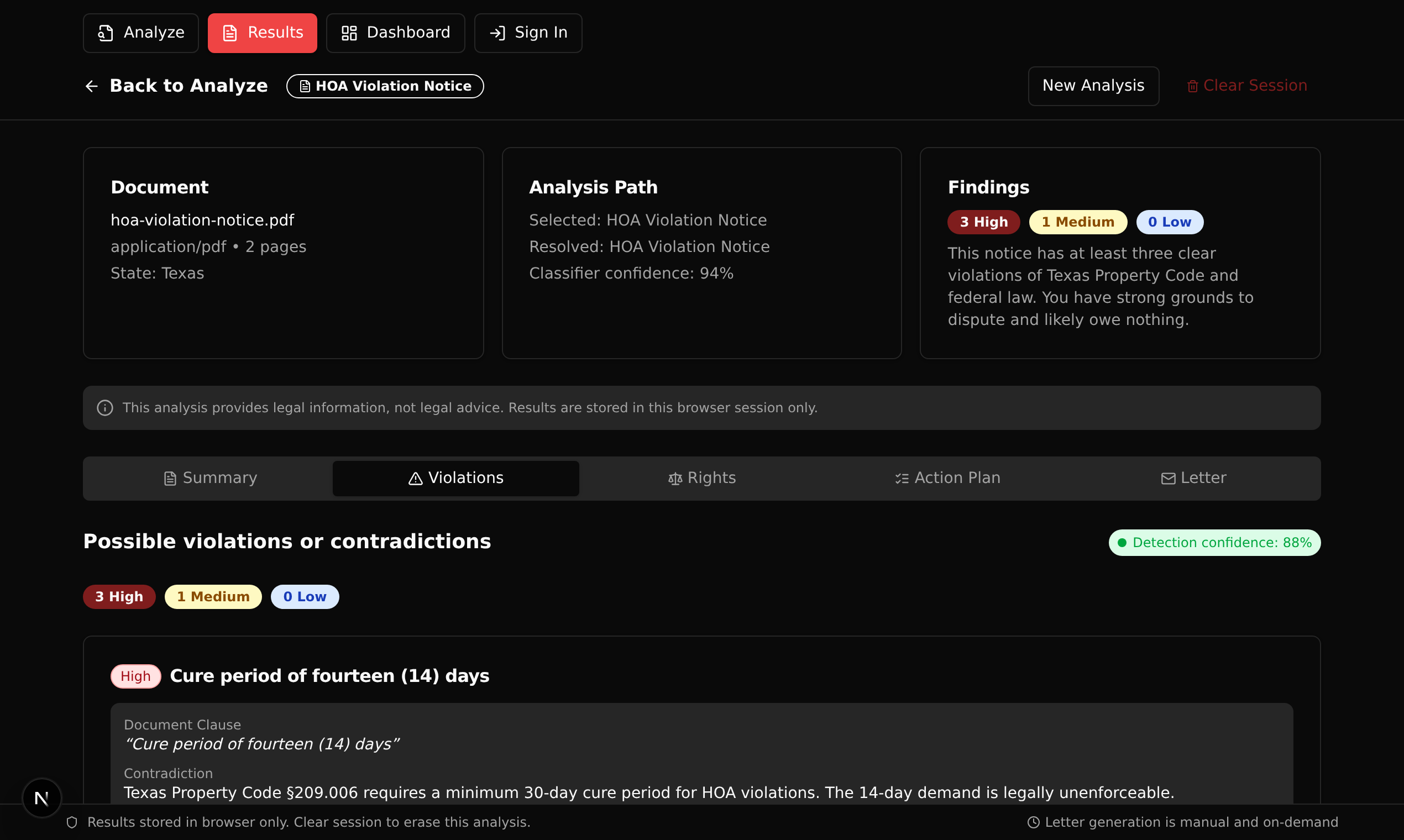Click the document icon in HOA Violation Notice badge
1404x840 pixels.
[305, 86]
